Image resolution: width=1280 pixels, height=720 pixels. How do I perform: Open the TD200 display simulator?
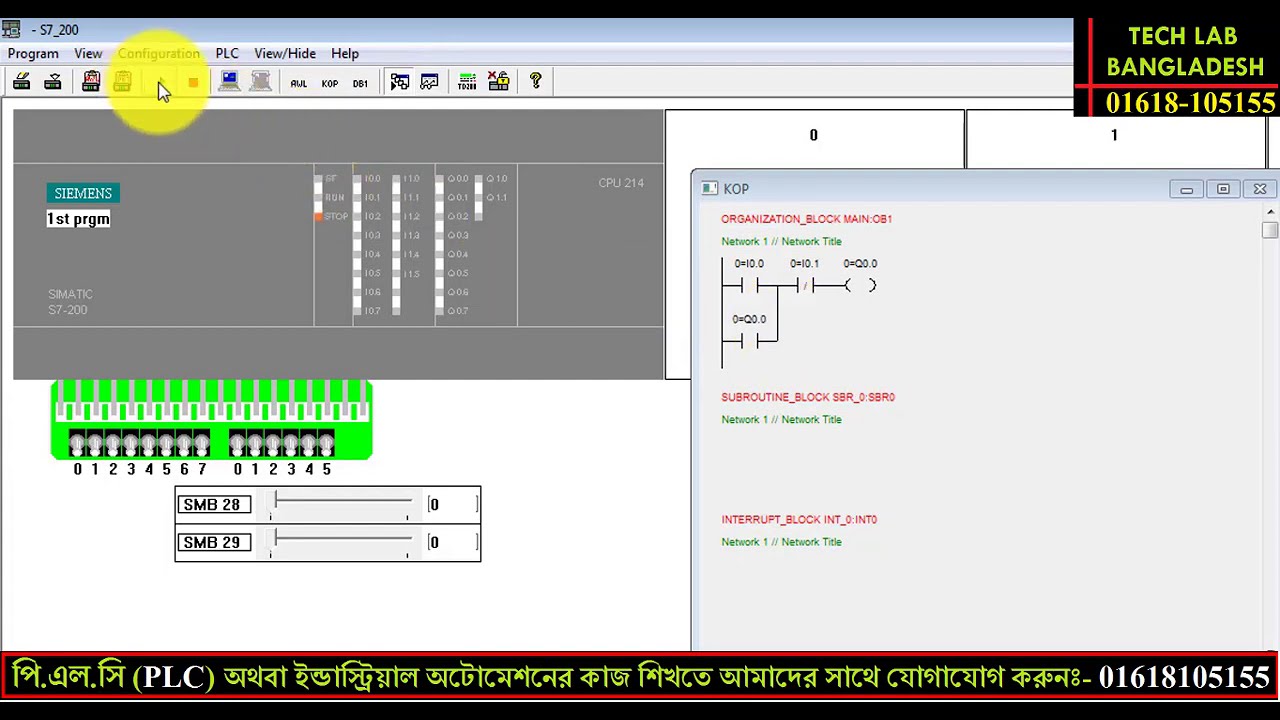467,82
